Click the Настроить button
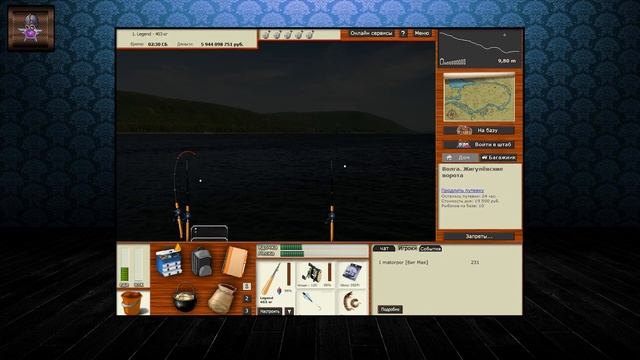This screenshot has height=360, width=640. click(270, 311)
